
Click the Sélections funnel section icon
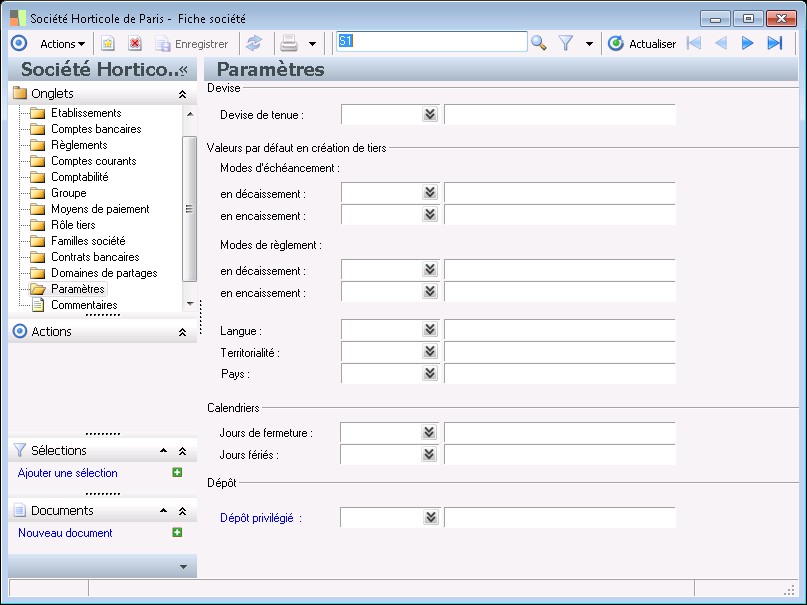tap(20, 451)
